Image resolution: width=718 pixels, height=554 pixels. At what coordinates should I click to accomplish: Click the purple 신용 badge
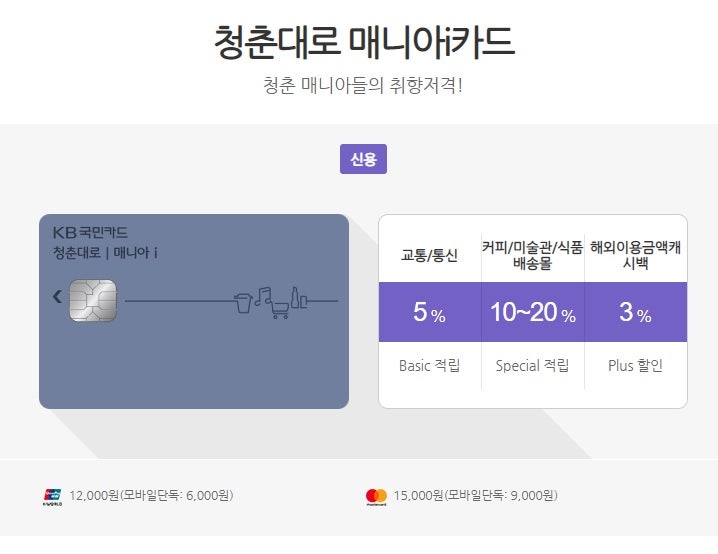363,159
